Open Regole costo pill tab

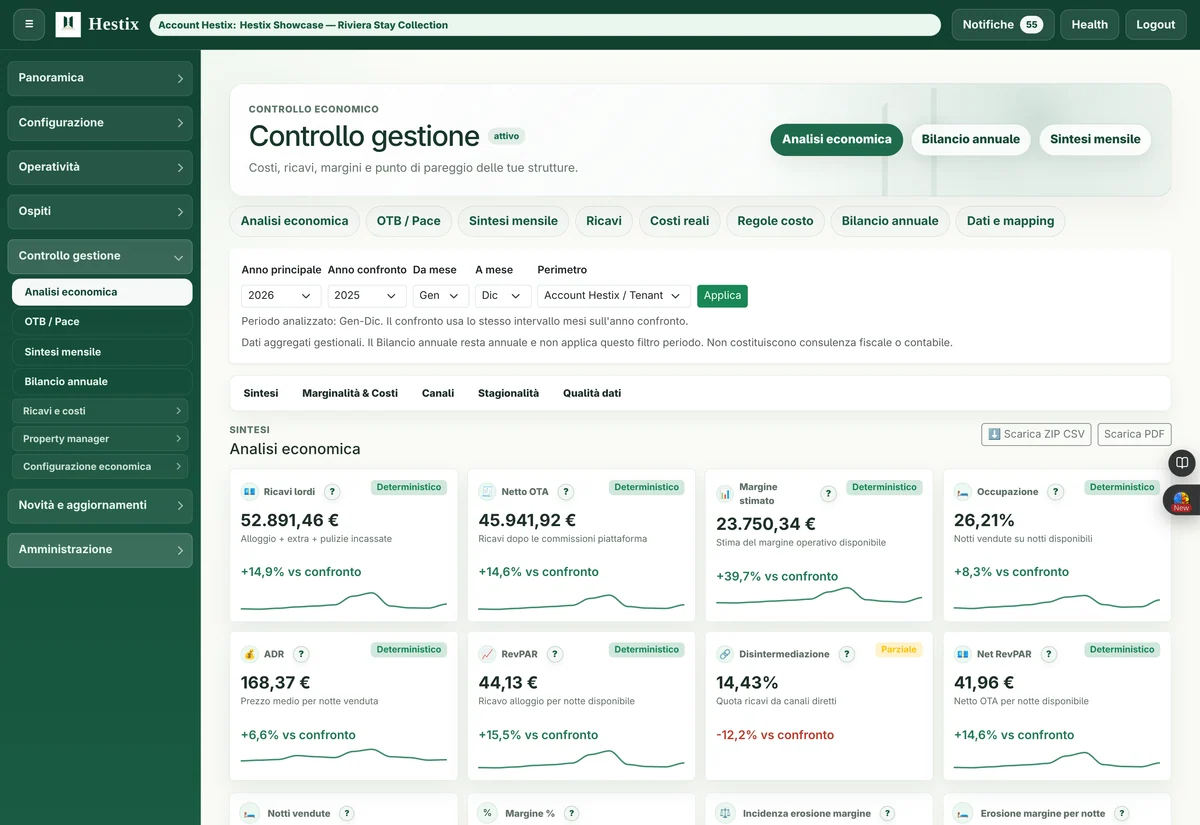[775, 221]
